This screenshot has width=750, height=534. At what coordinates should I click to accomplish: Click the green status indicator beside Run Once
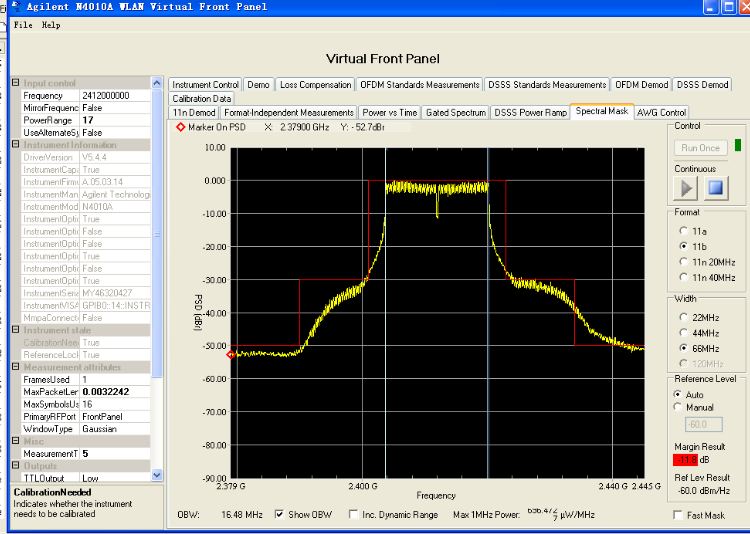pyautogui.click(x=738, y=145)
